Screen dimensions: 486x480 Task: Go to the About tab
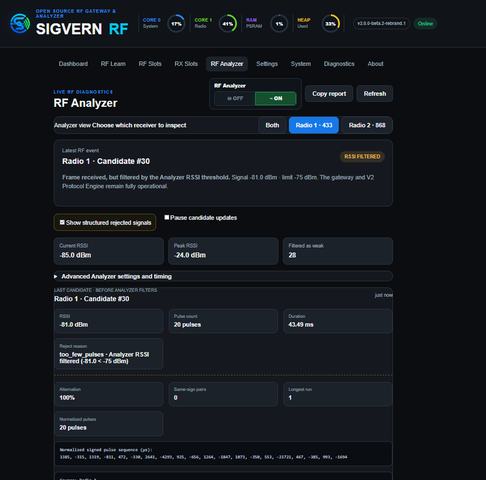[375, 64]
